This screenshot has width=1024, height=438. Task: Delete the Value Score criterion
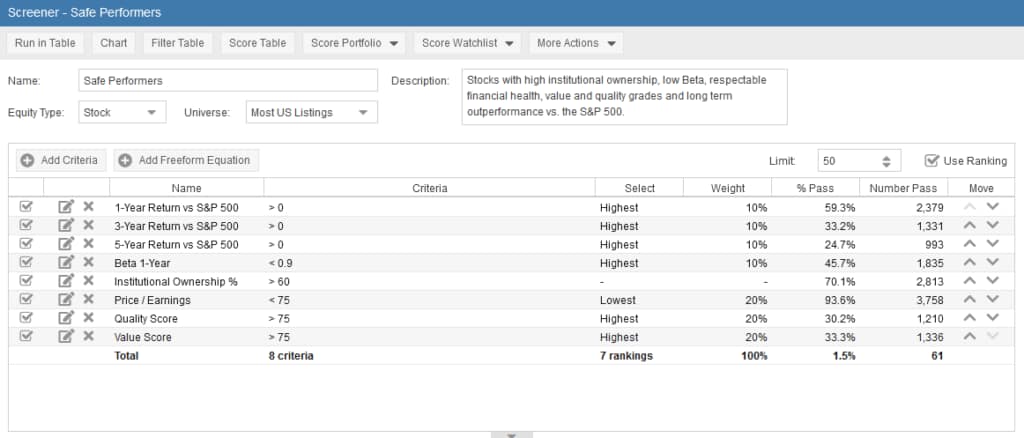point(89,336)
